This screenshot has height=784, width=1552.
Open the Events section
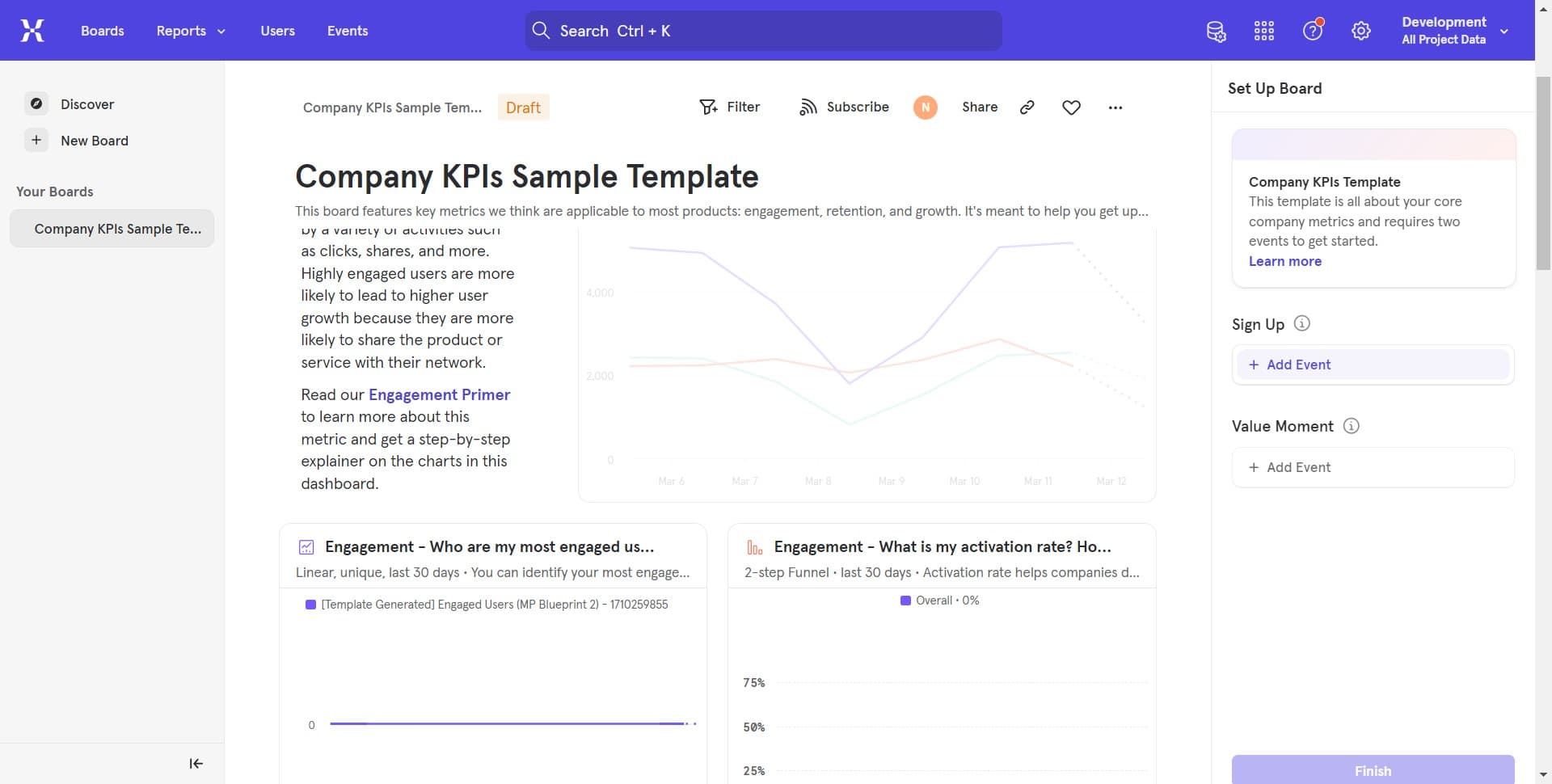click(348, 30)
